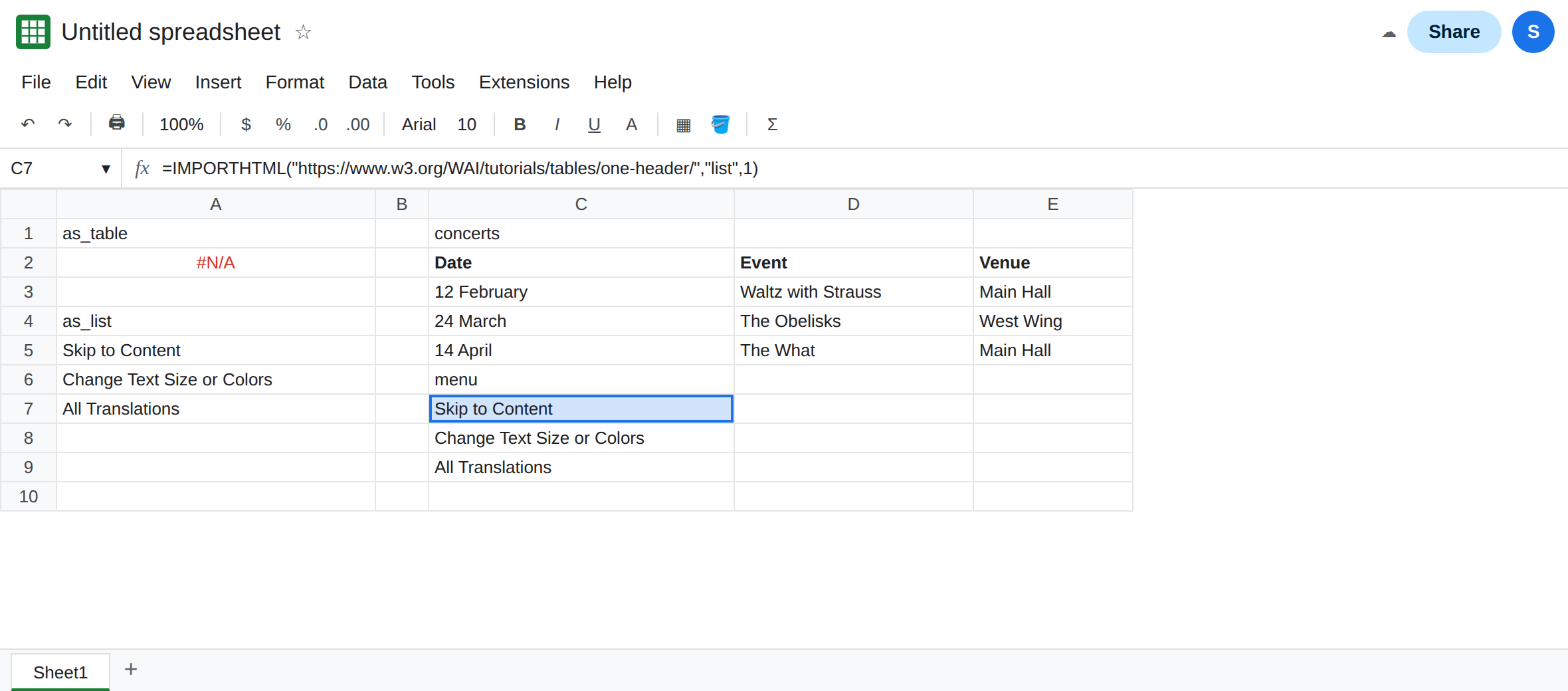Select cell 'Waltz with Strauss'
This screenshot has width=1568, height=691.
coord(853,292)
